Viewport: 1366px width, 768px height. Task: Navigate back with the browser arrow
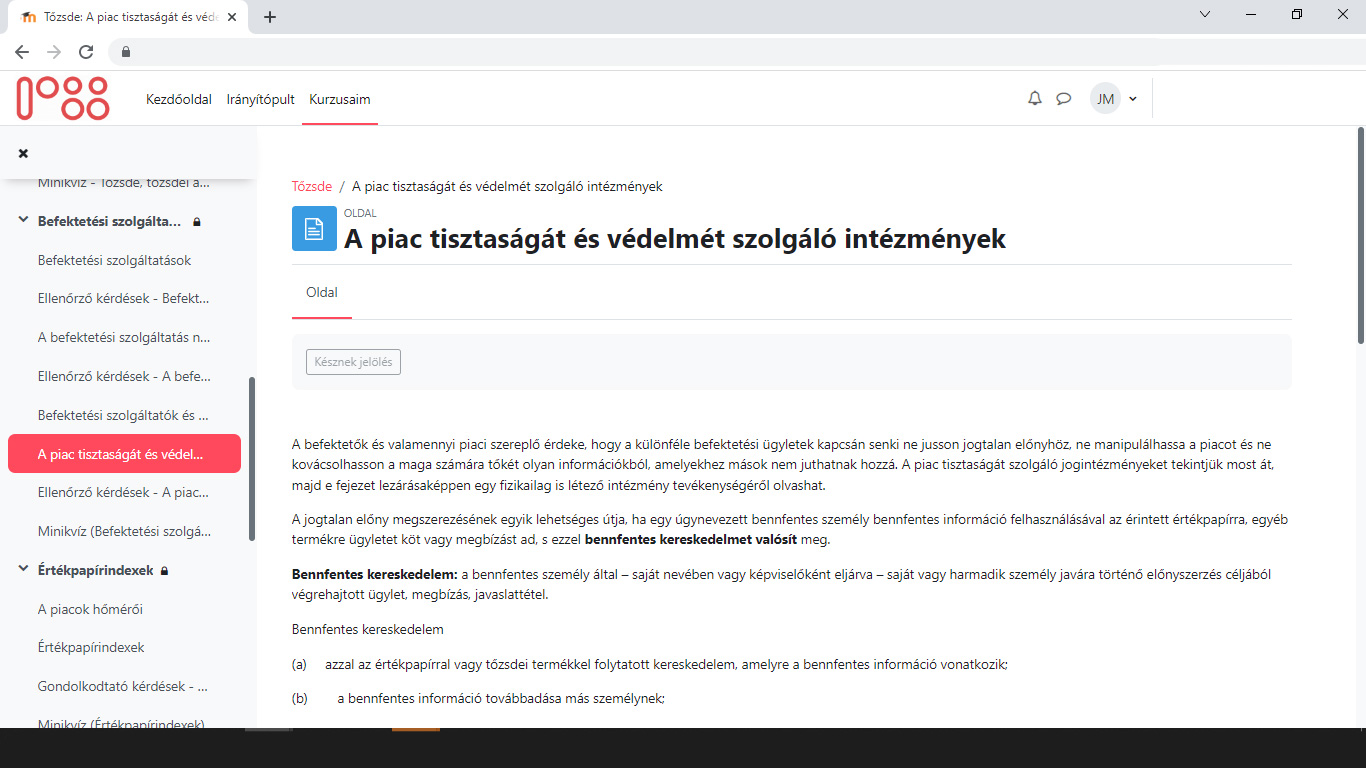pos(22,51)
